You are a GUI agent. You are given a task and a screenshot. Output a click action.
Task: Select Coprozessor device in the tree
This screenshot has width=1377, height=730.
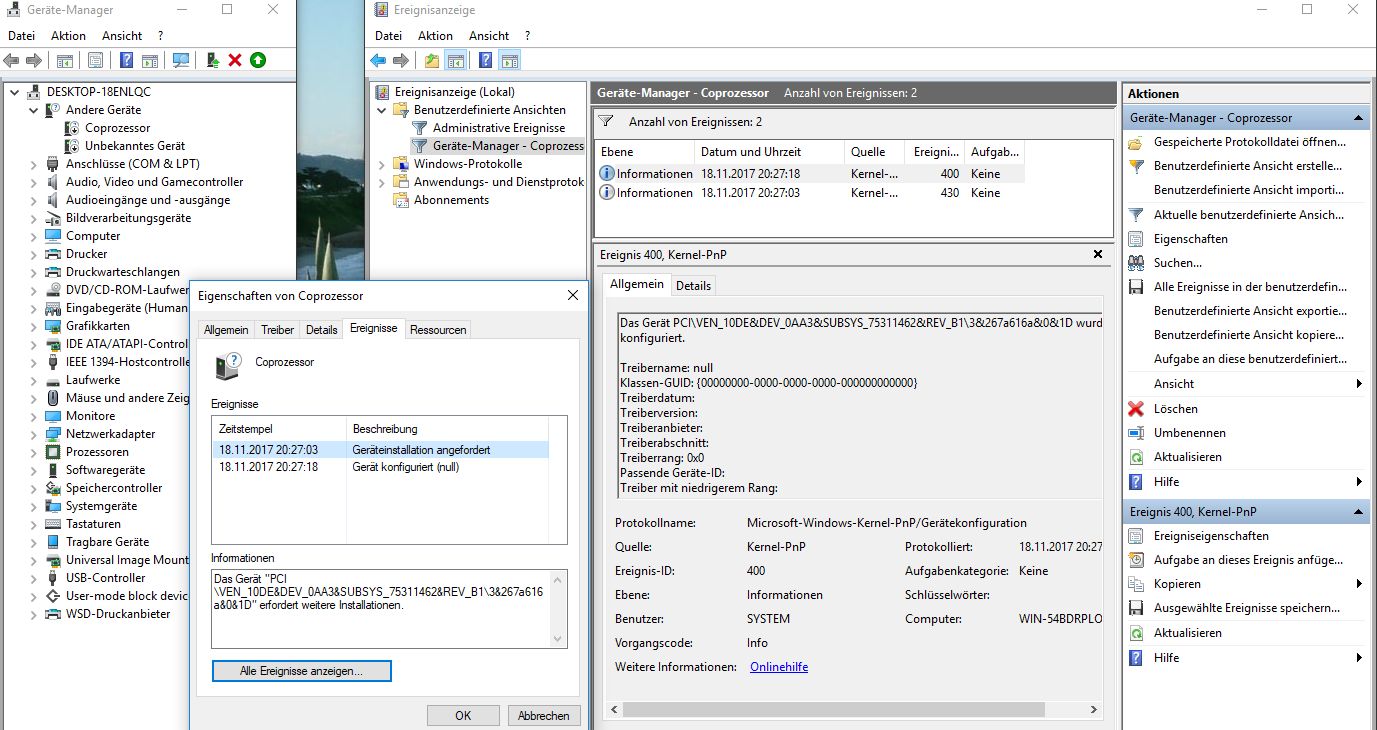point(117,128)
